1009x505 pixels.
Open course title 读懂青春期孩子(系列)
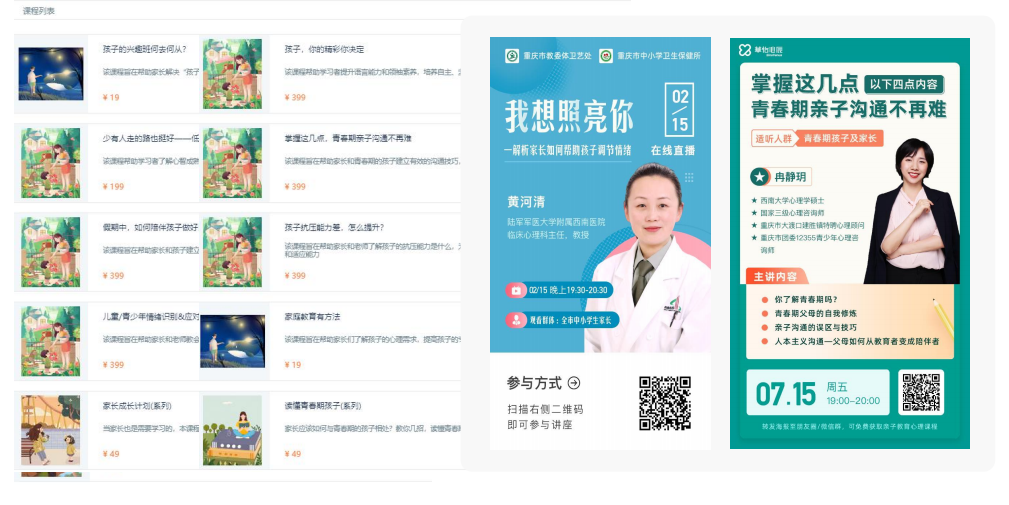(x=322, y=406)
